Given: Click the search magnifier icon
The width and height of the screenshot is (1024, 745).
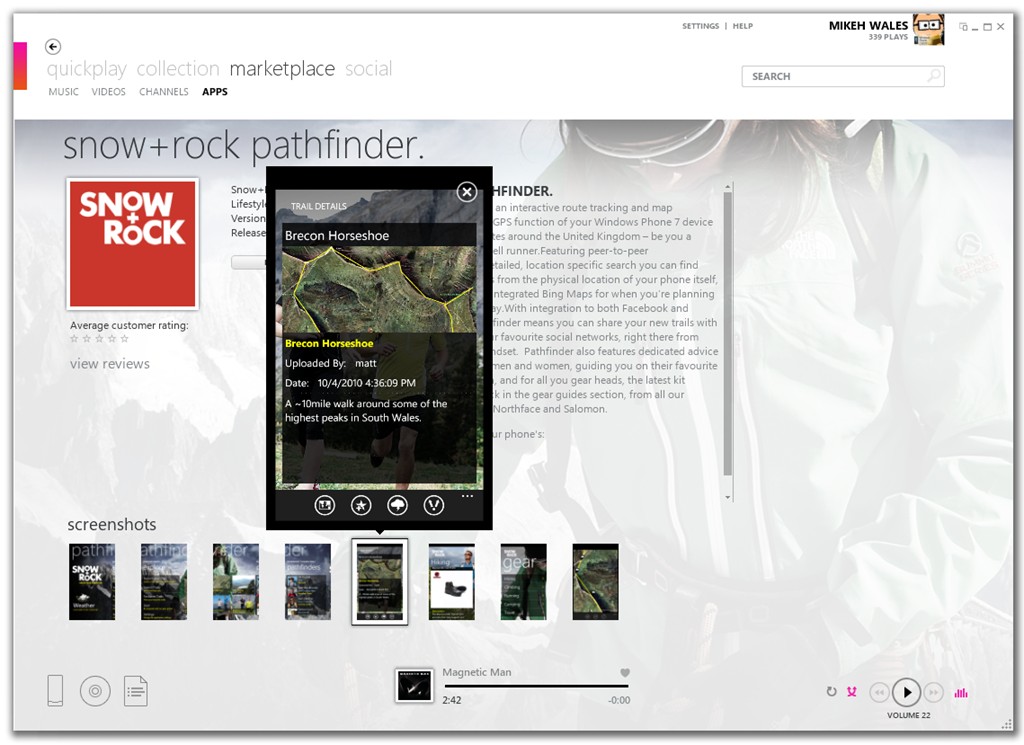Looking at the screenshot, I should click(934, 76).
